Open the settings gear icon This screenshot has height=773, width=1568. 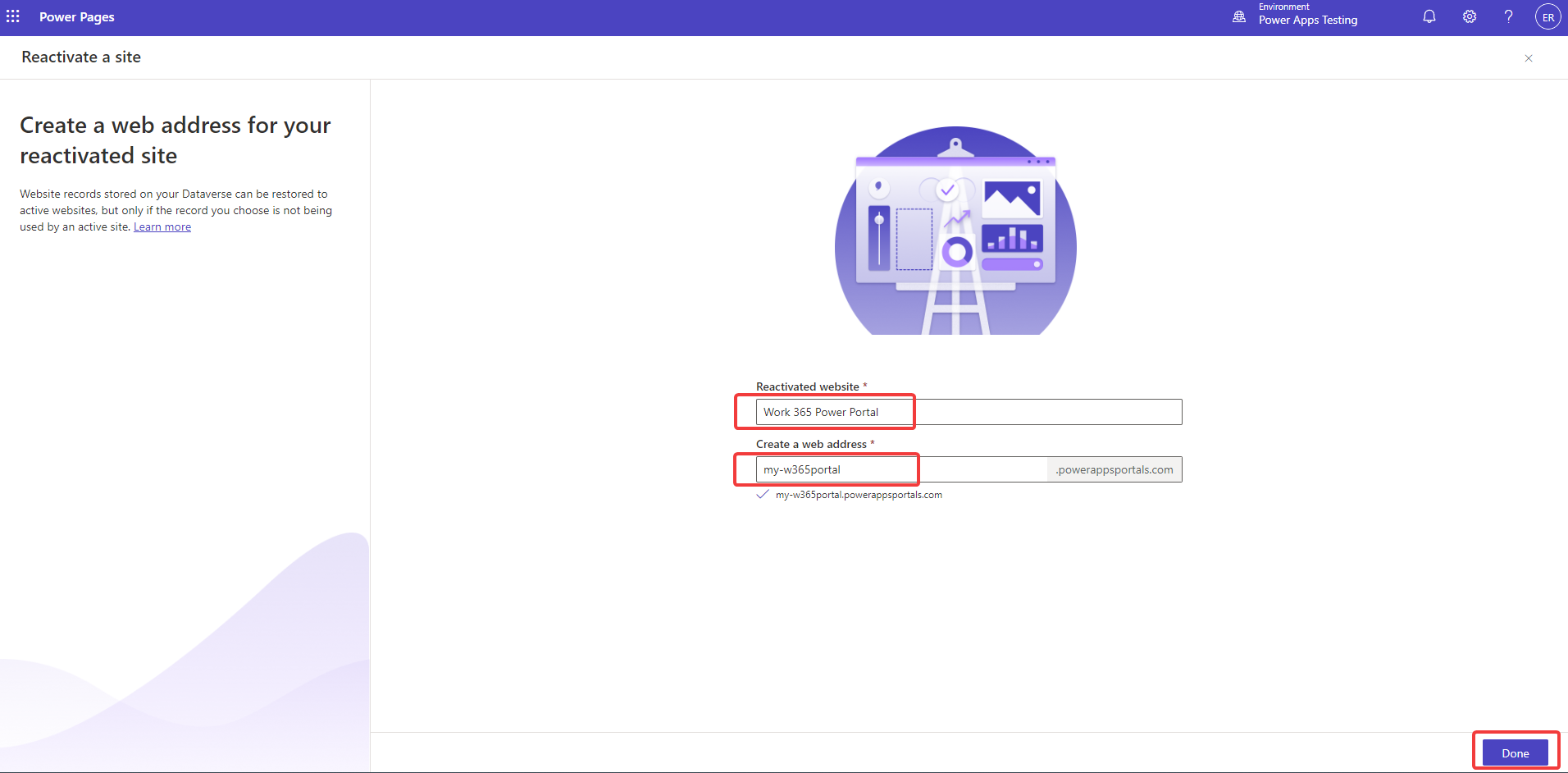tap(1470, 16)
